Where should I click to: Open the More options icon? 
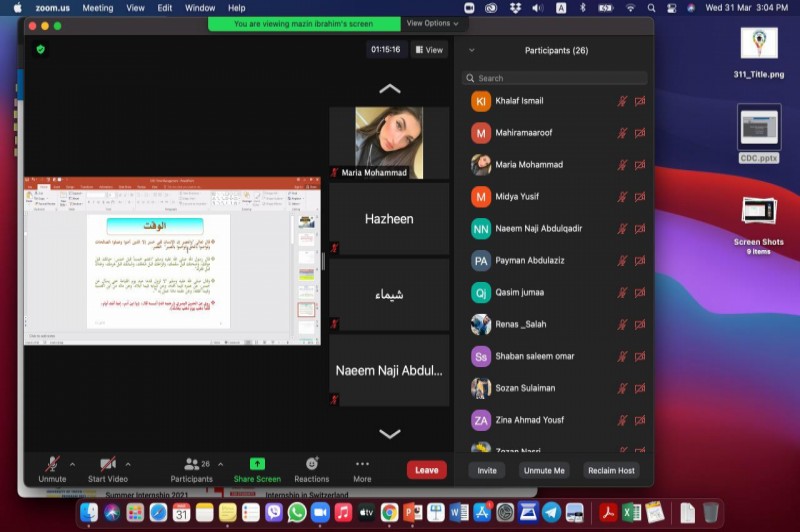point(362,464)
